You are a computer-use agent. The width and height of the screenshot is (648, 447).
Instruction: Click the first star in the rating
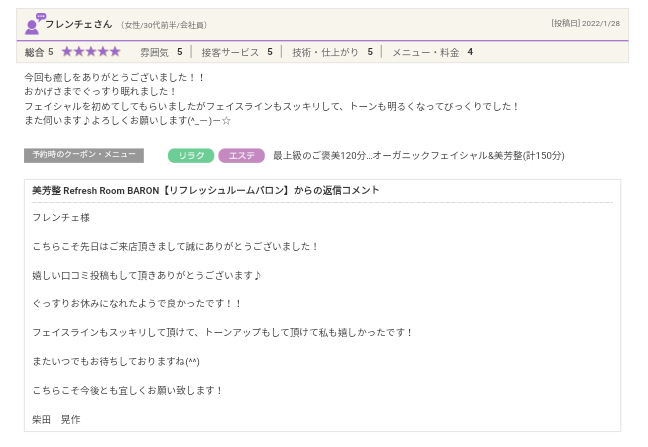67,51
